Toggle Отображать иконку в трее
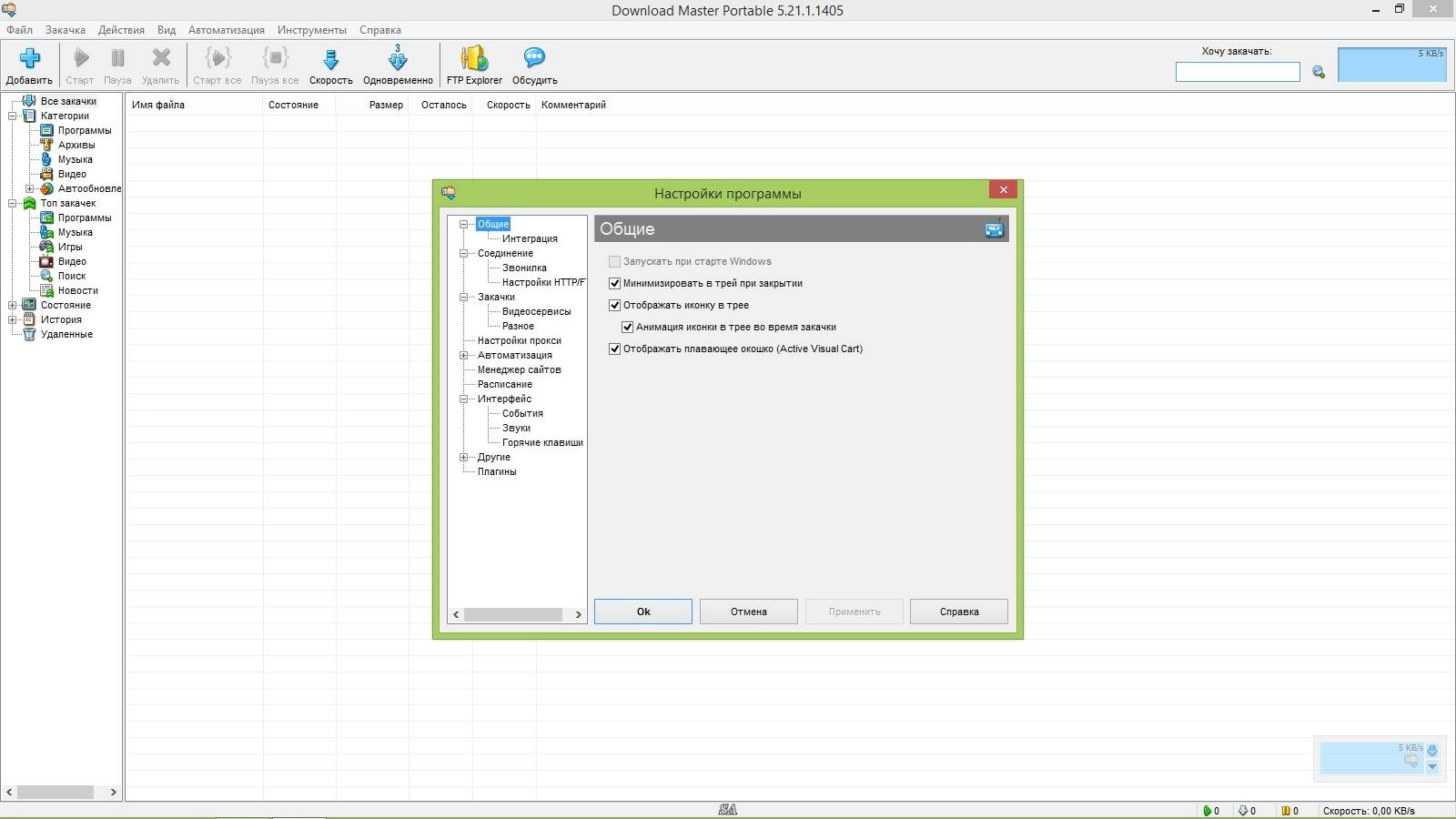 (x=614, y=305)
